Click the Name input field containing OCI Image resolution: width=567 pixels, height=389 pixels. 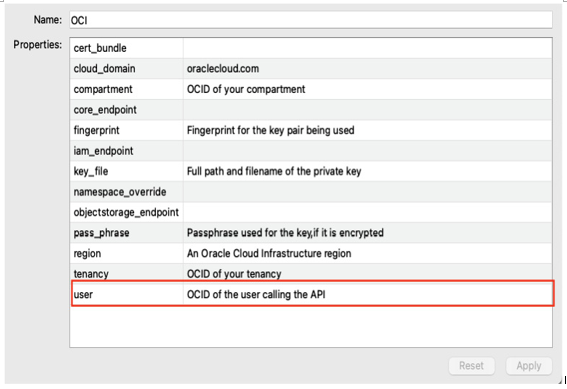(x=311, y=20)
